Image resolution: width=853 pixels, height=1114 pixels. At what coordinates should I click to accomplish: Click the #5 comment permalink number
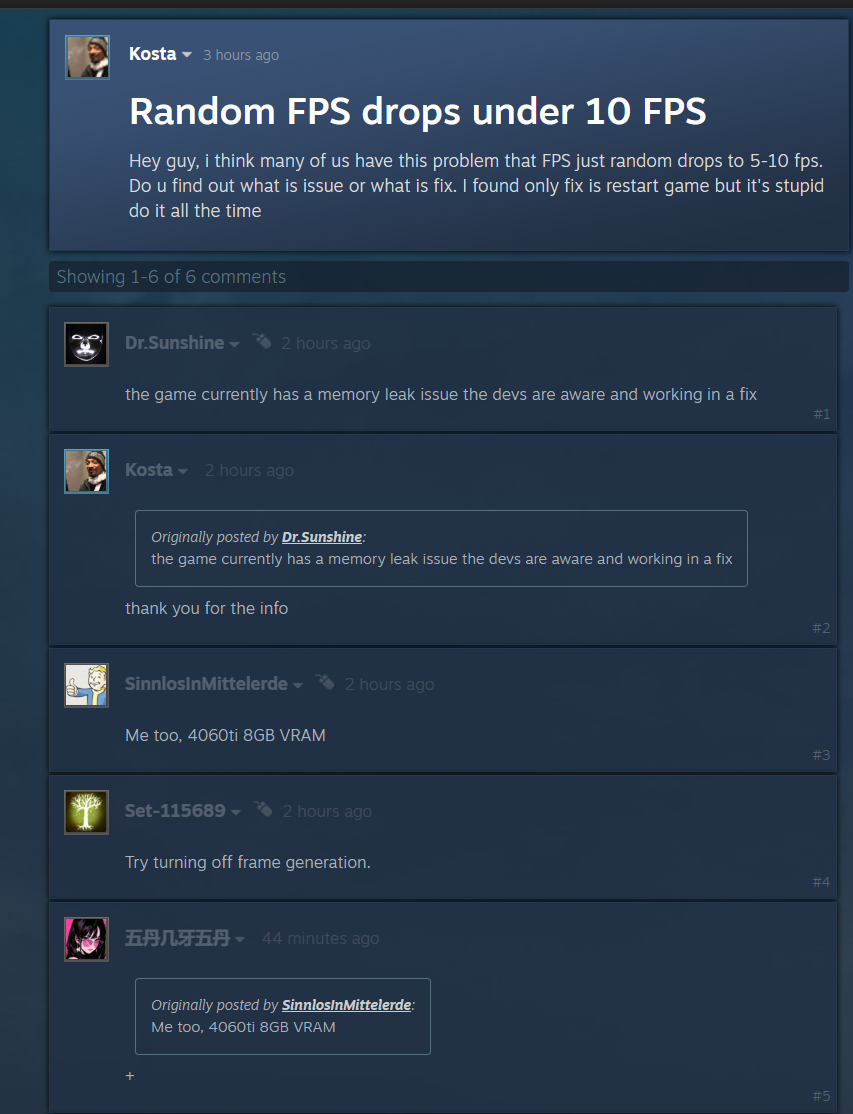coord(821,1096)
